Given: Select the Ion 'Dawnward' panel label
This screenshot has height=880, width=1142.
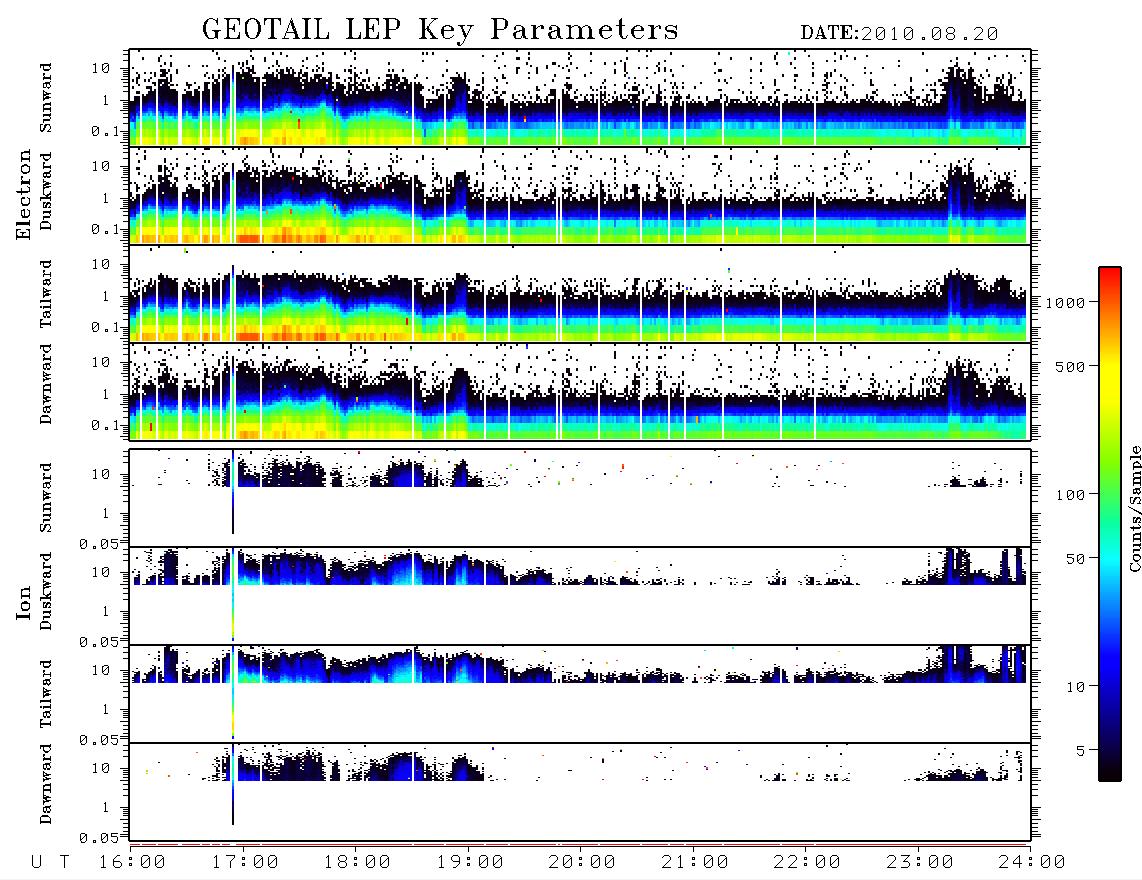Looking at the screenshot, I should pyautogui.click(x=46, y=784).
